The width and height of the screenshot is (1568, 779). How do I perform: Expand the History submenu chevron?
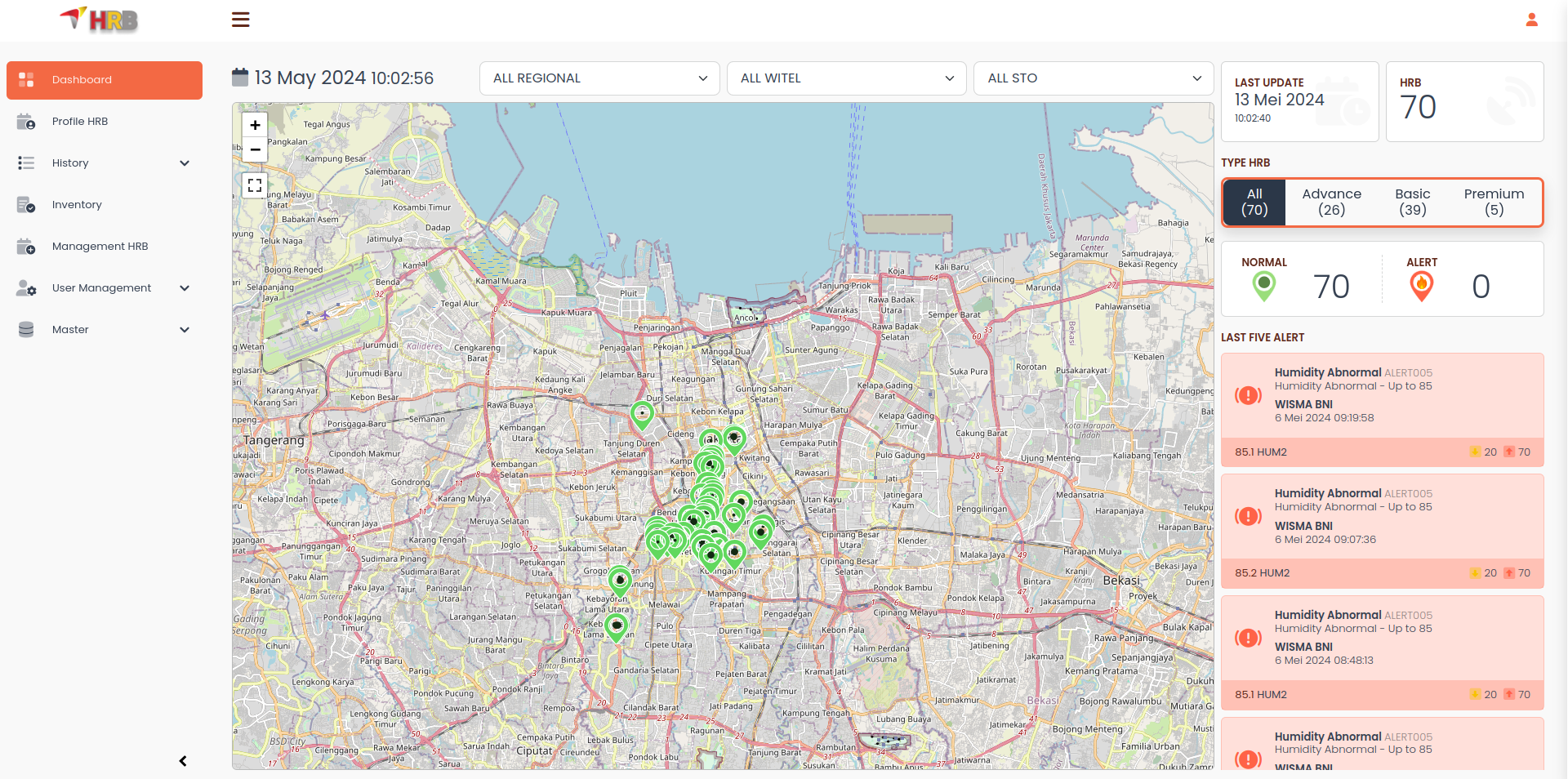[x=185, y=163]
